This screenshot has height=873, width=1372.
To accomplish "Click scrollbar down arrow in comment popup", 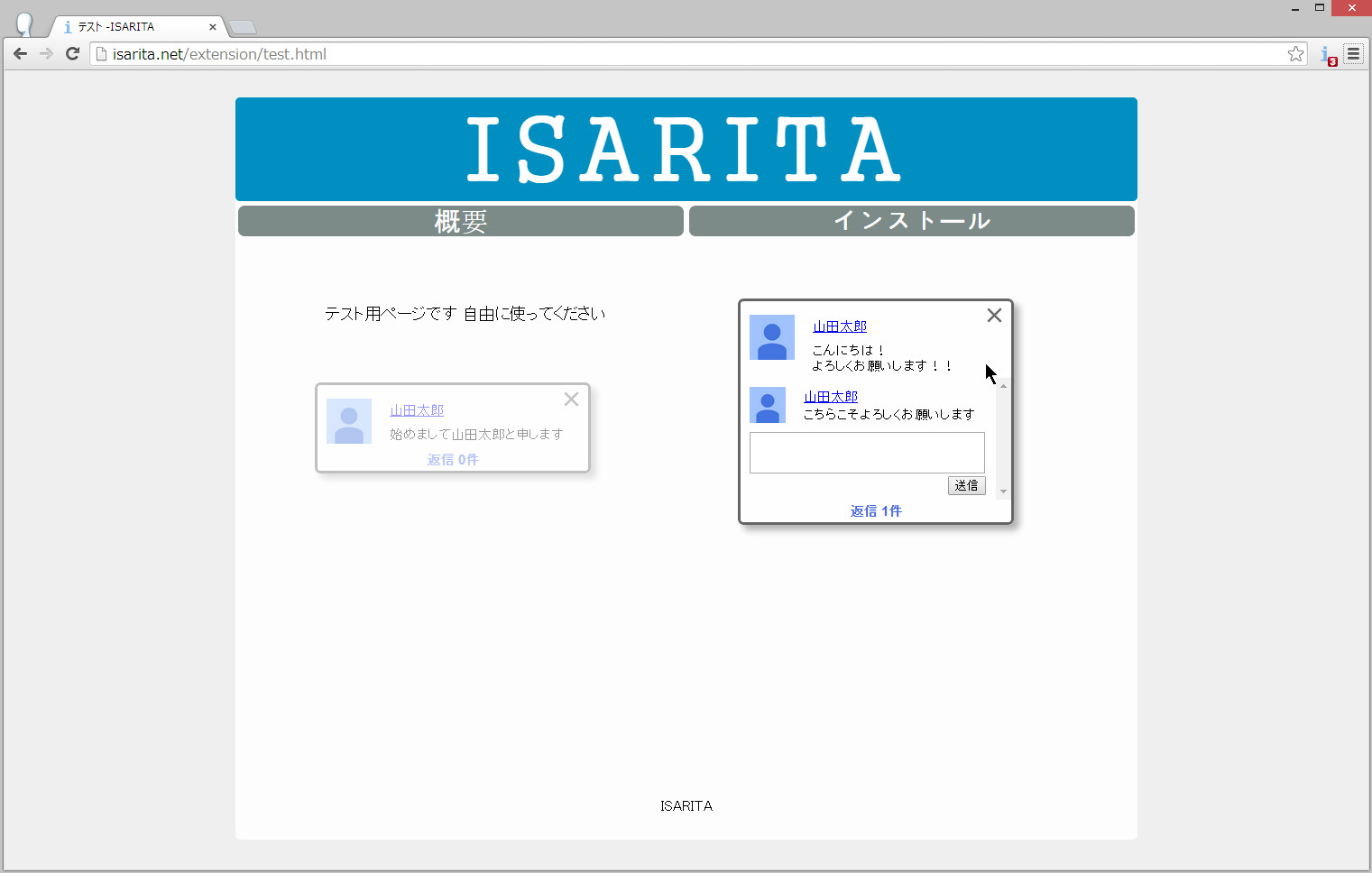I will (1003, 492).
